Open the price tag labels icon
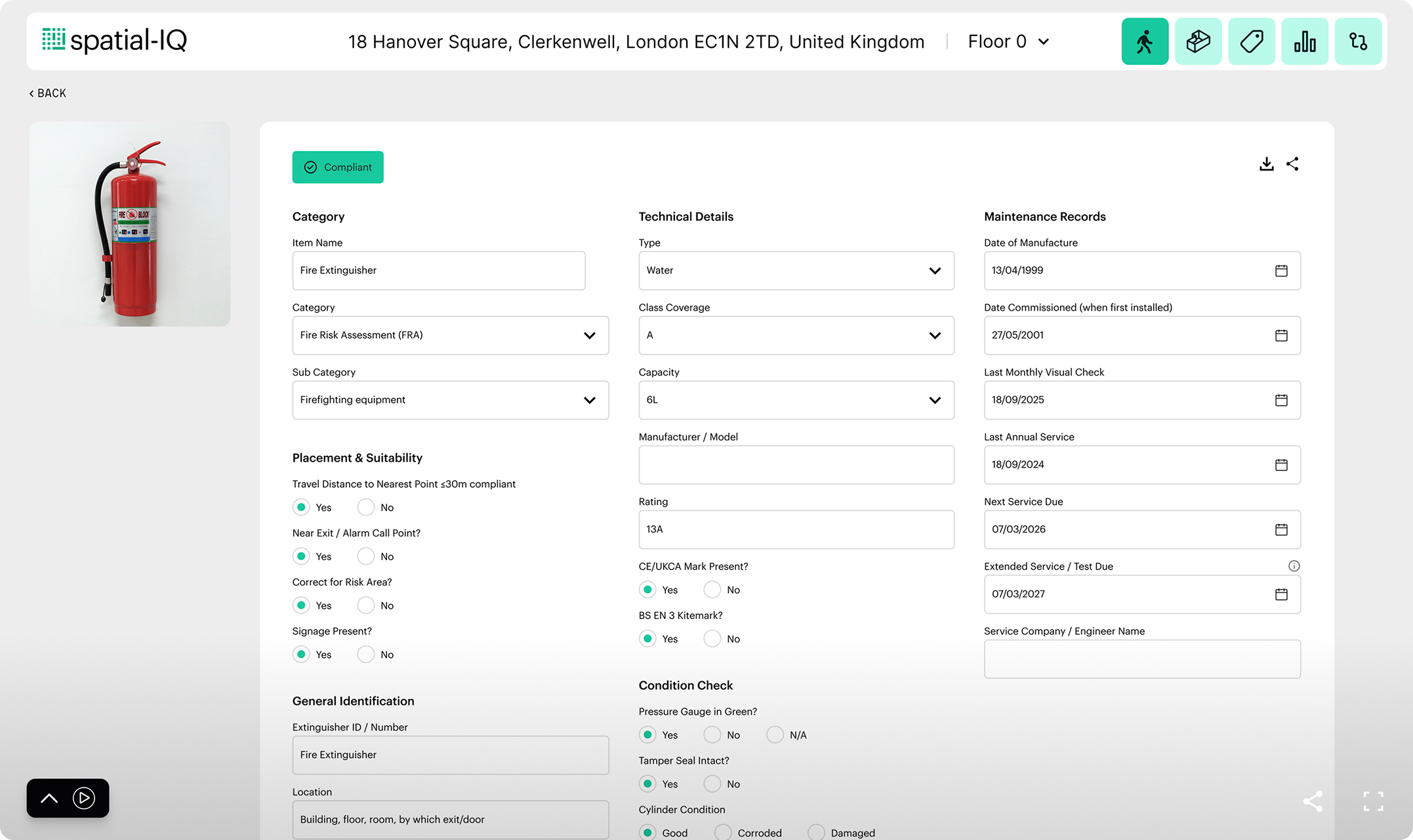Image resolution: width=1413 pixels, height=840 pixels. tap(1251, 41)
